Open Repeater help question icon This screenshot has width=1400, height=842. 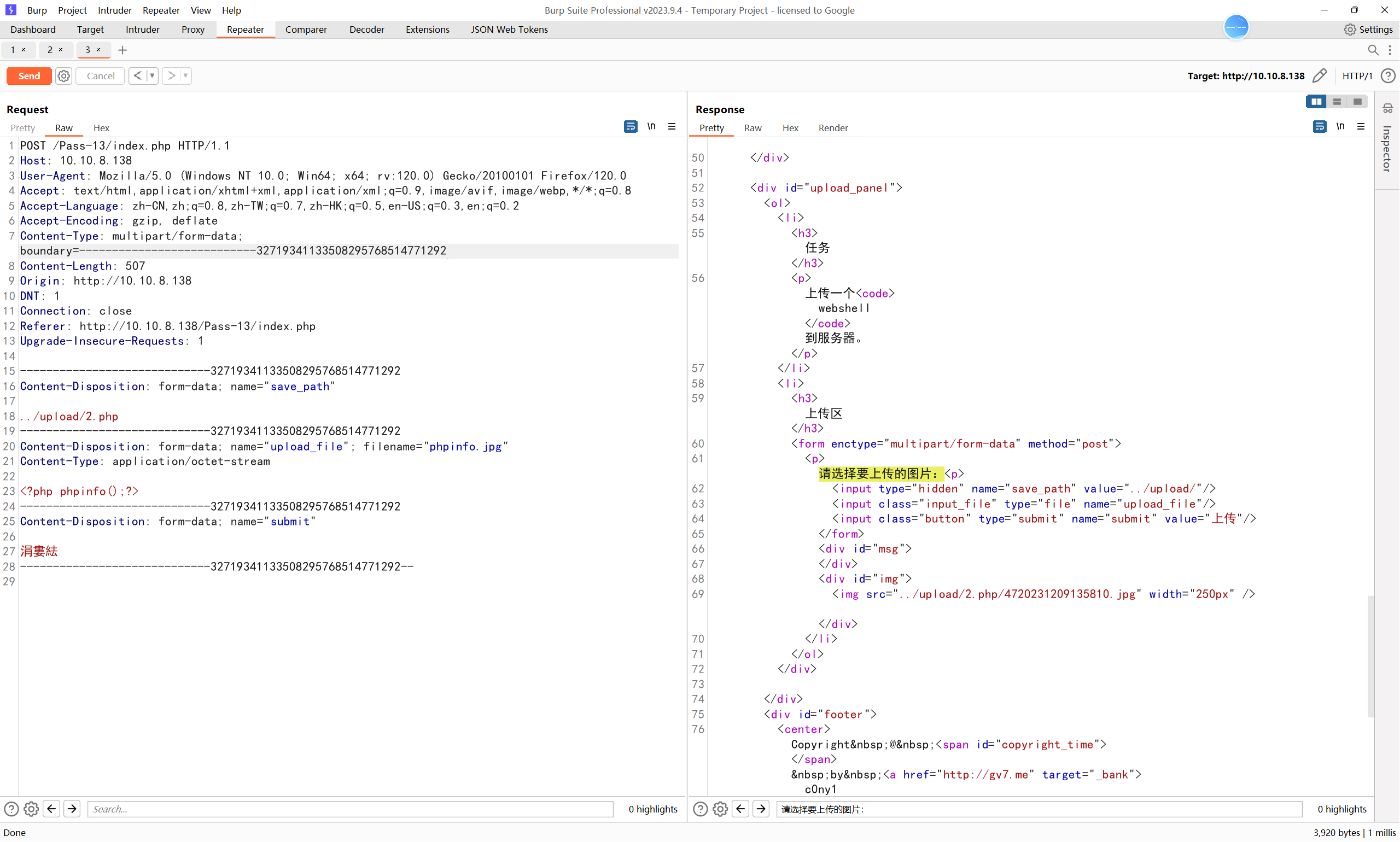[x=1388, y=76]
